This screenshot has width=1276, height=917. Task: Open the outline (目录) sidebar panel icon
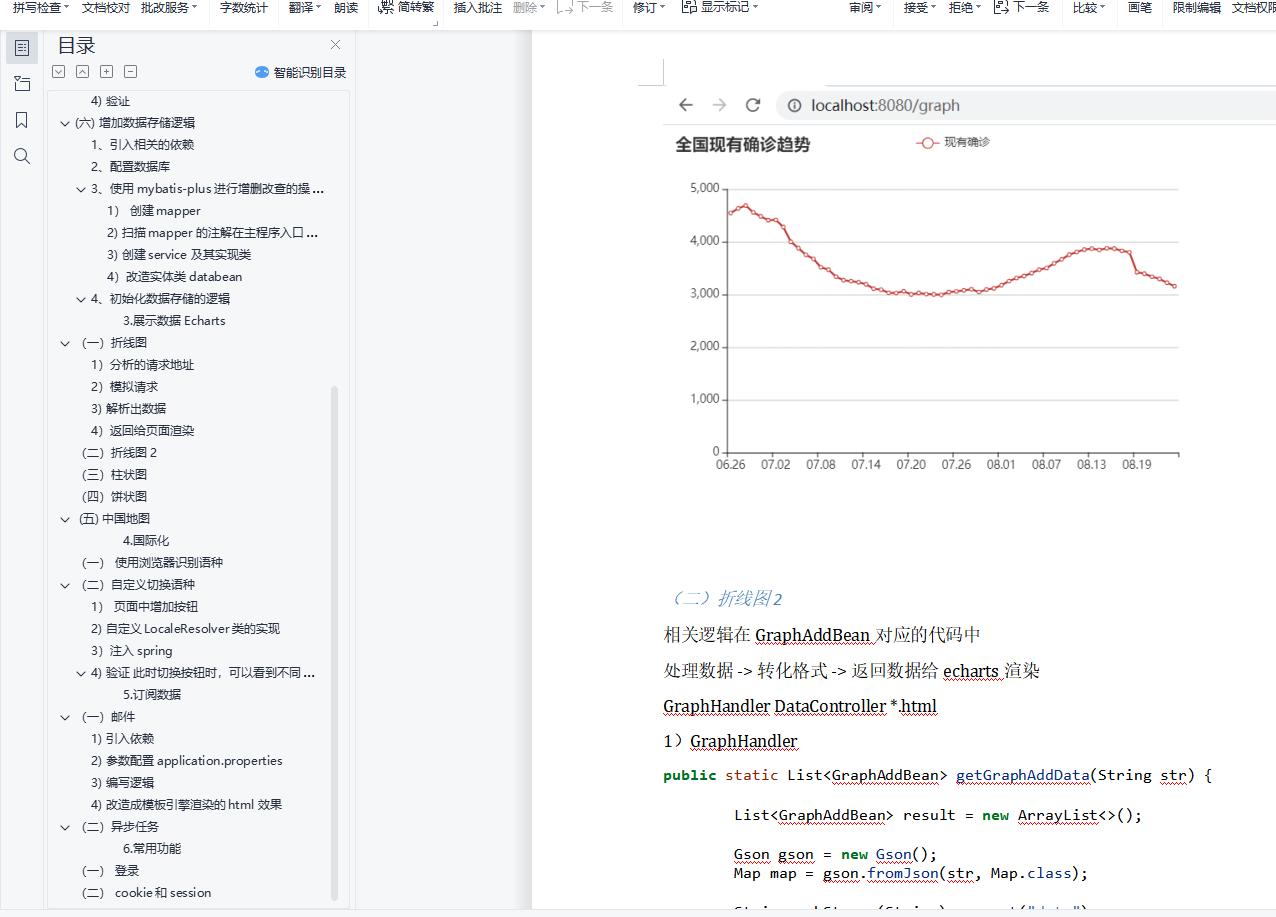coord(22,47)
